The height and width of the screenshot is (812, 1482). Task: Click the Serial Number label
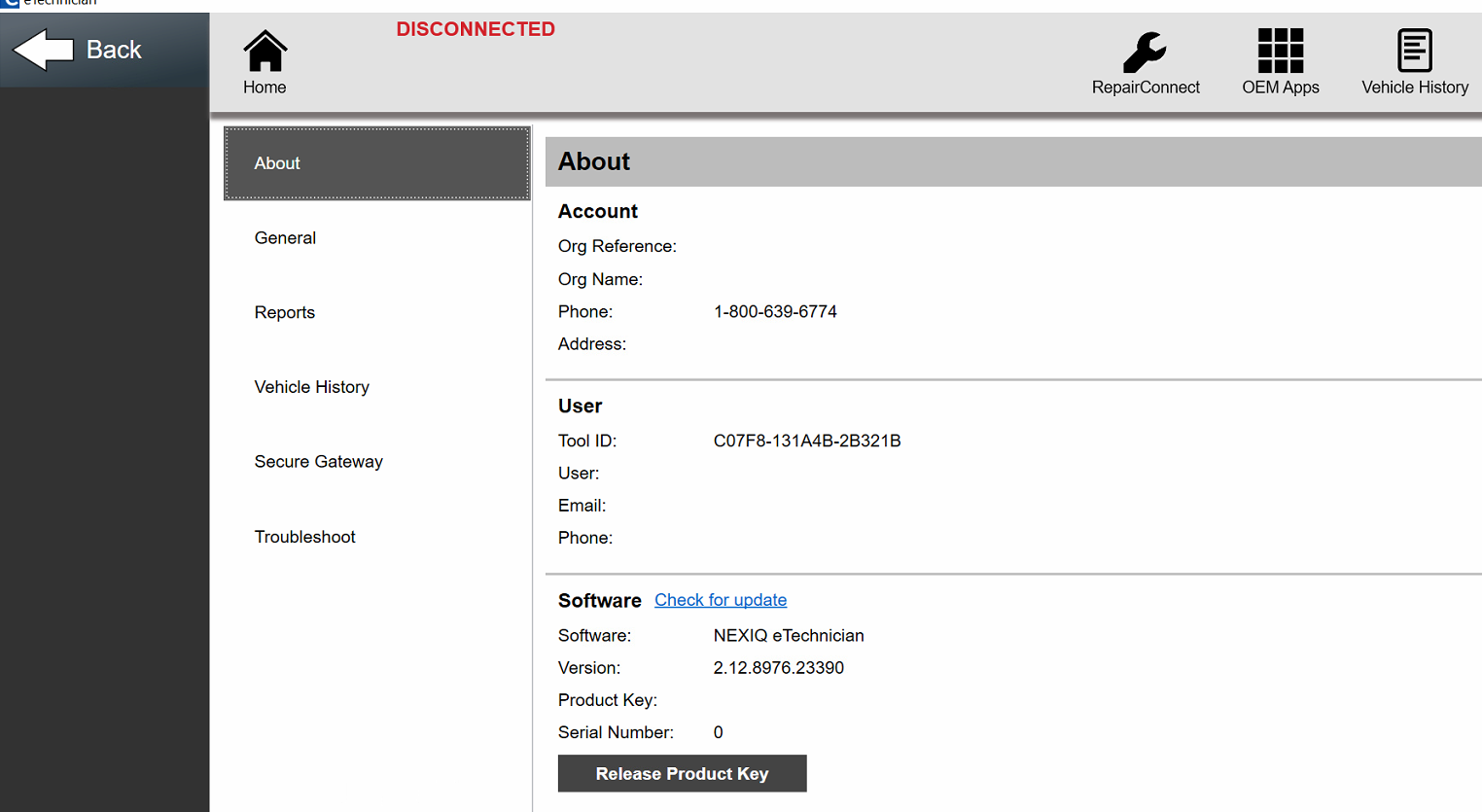click(x=616, y=733)
